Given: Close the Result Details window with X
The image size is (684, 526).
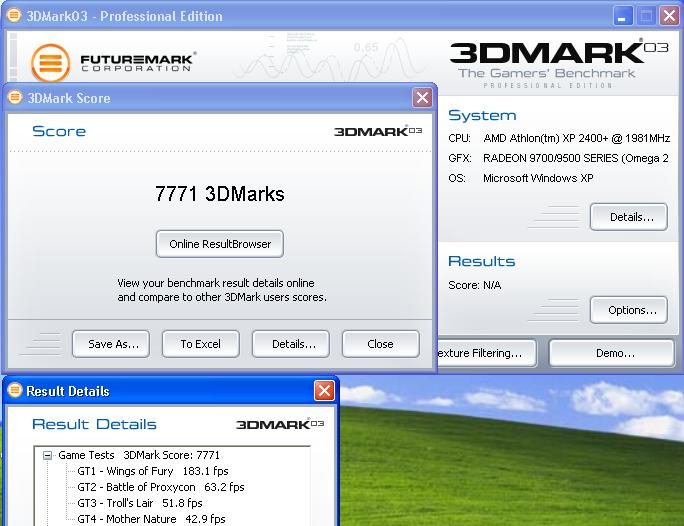Looking at the screenshot, I should point(324,390).
